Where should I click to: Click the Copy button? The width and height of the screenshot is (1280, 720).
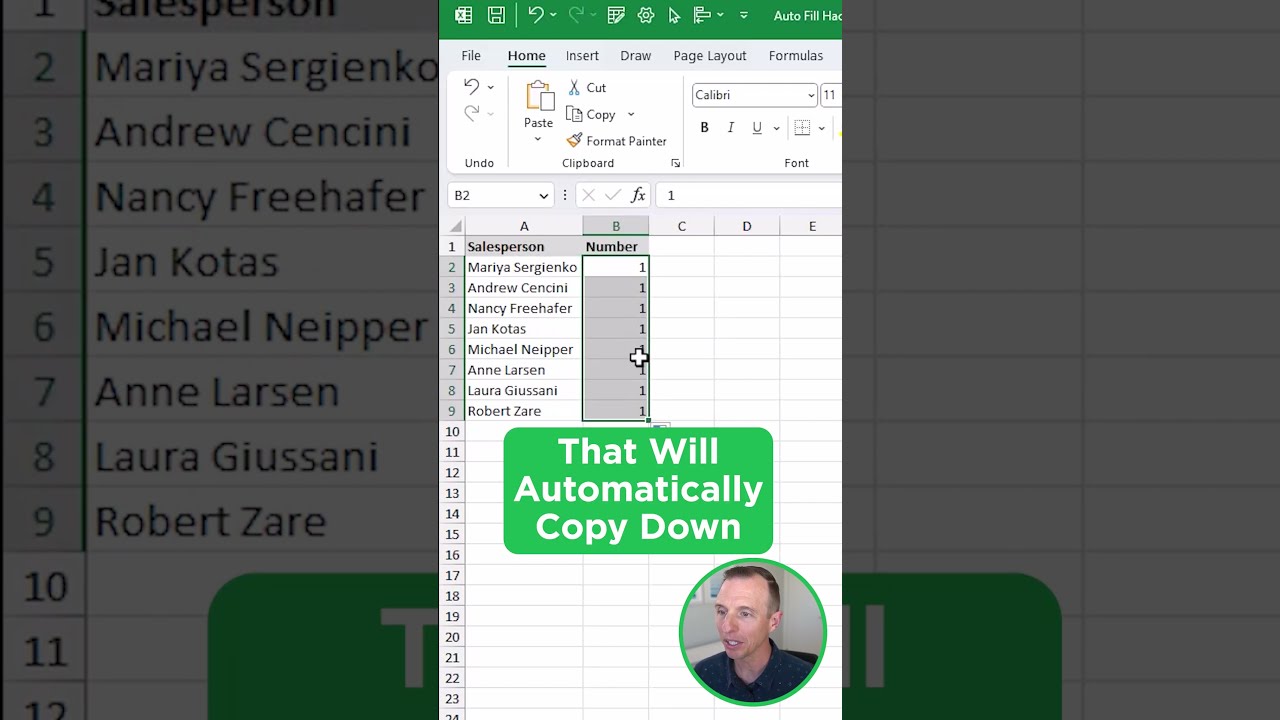[591, 114]
